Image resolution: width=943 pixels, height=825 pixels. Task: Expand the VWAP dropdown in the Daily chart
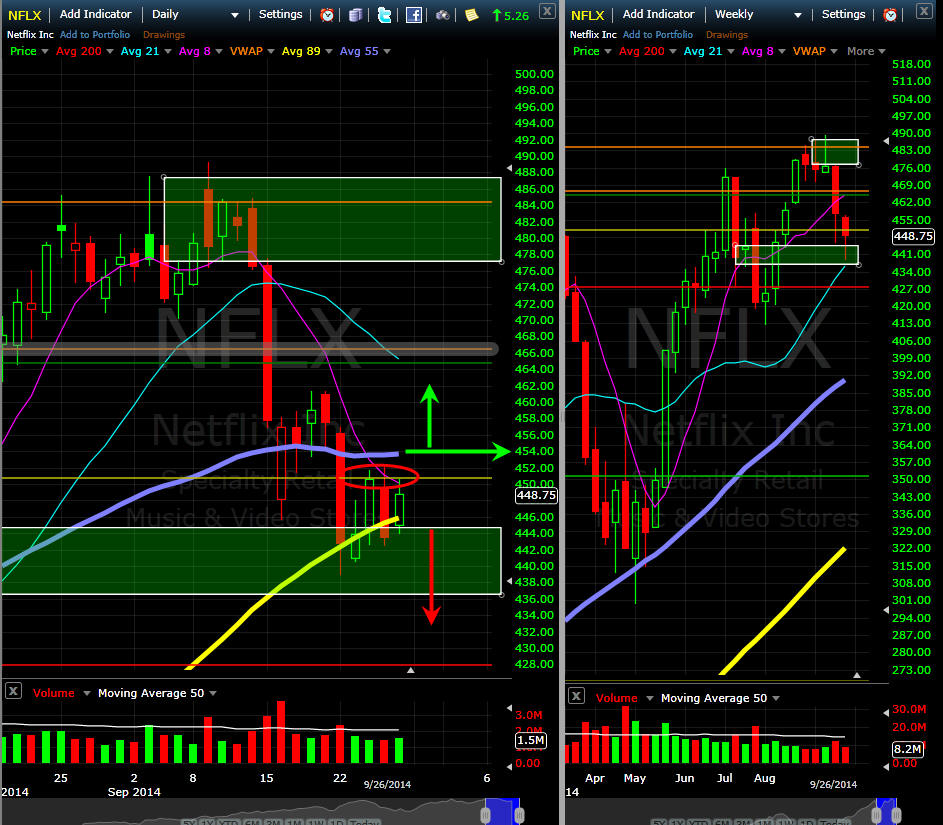click(271, 52)
